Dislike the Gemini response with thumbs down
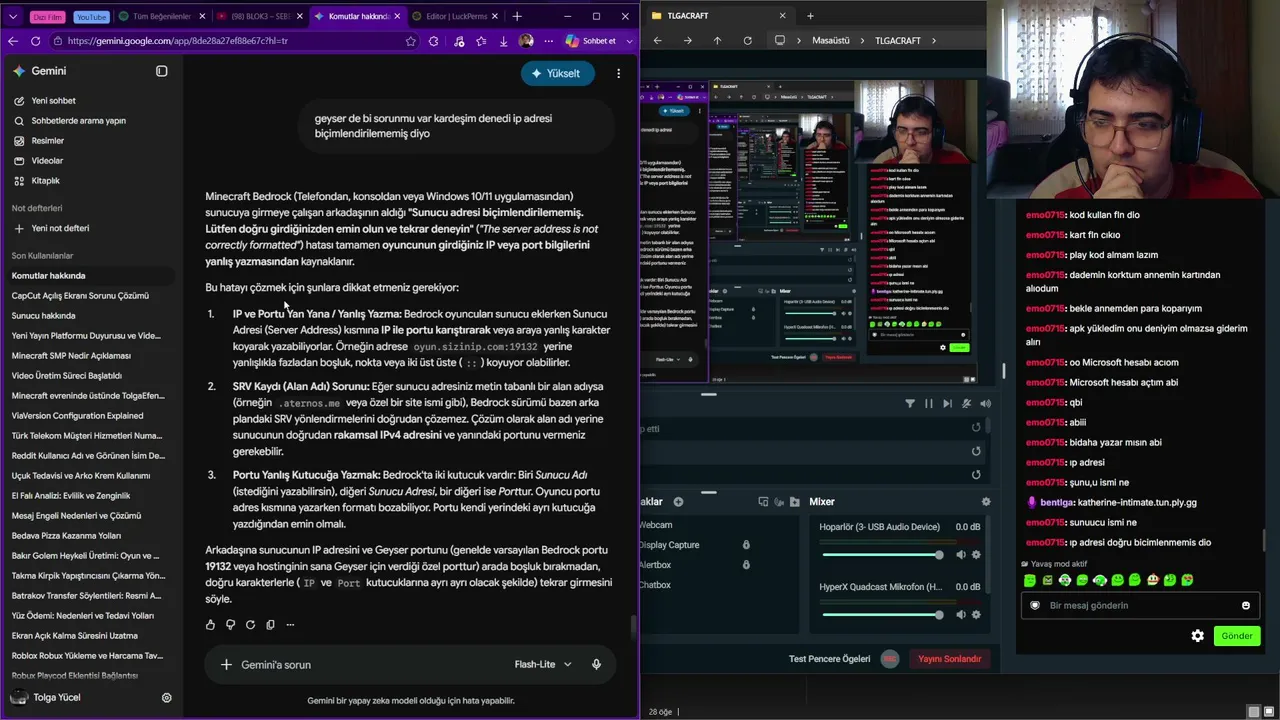This screenshot has width=1280, height=720. point(230,625)
